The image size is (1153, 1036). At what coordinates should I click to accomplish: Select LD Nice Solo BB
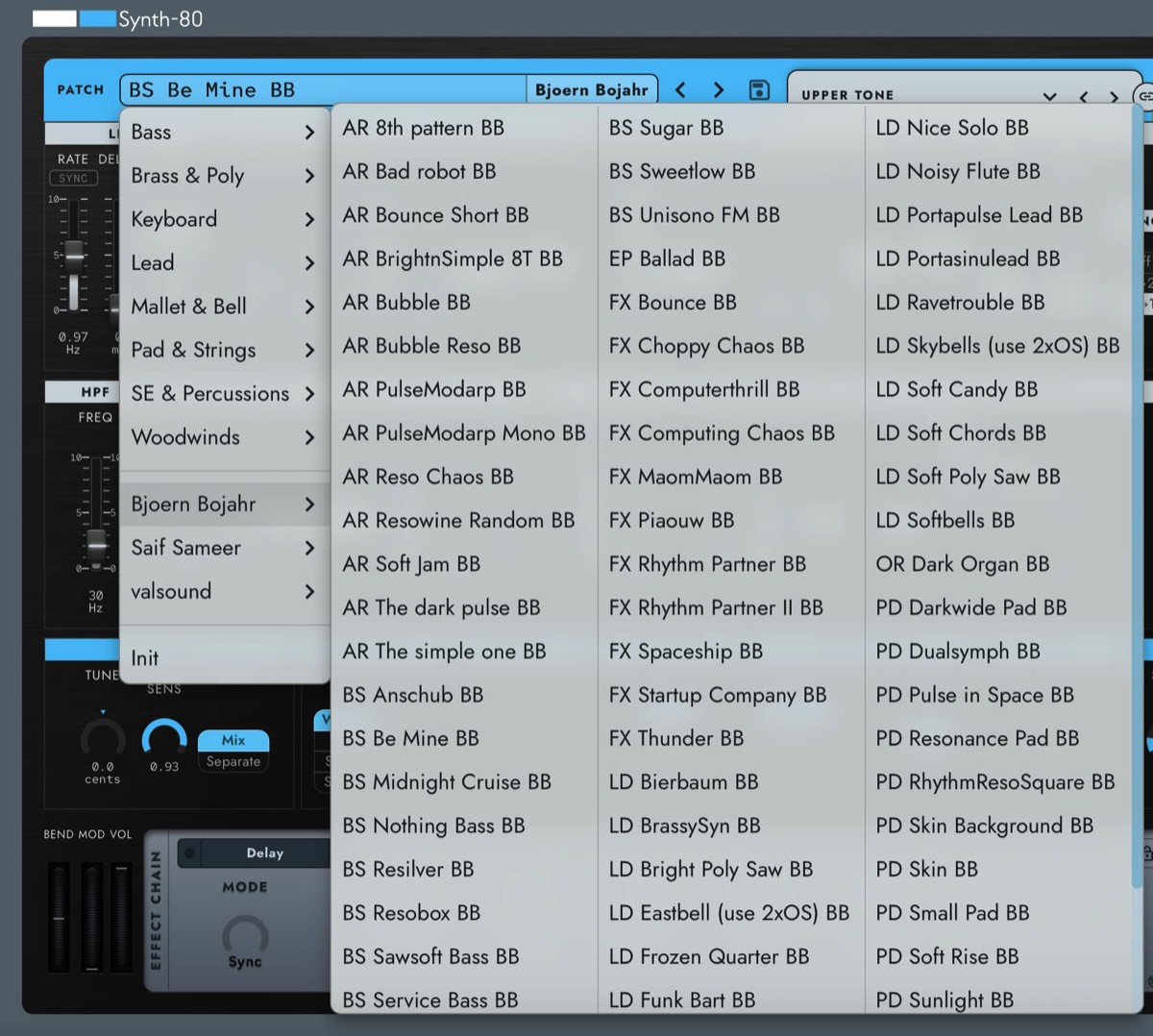(997, 128)
